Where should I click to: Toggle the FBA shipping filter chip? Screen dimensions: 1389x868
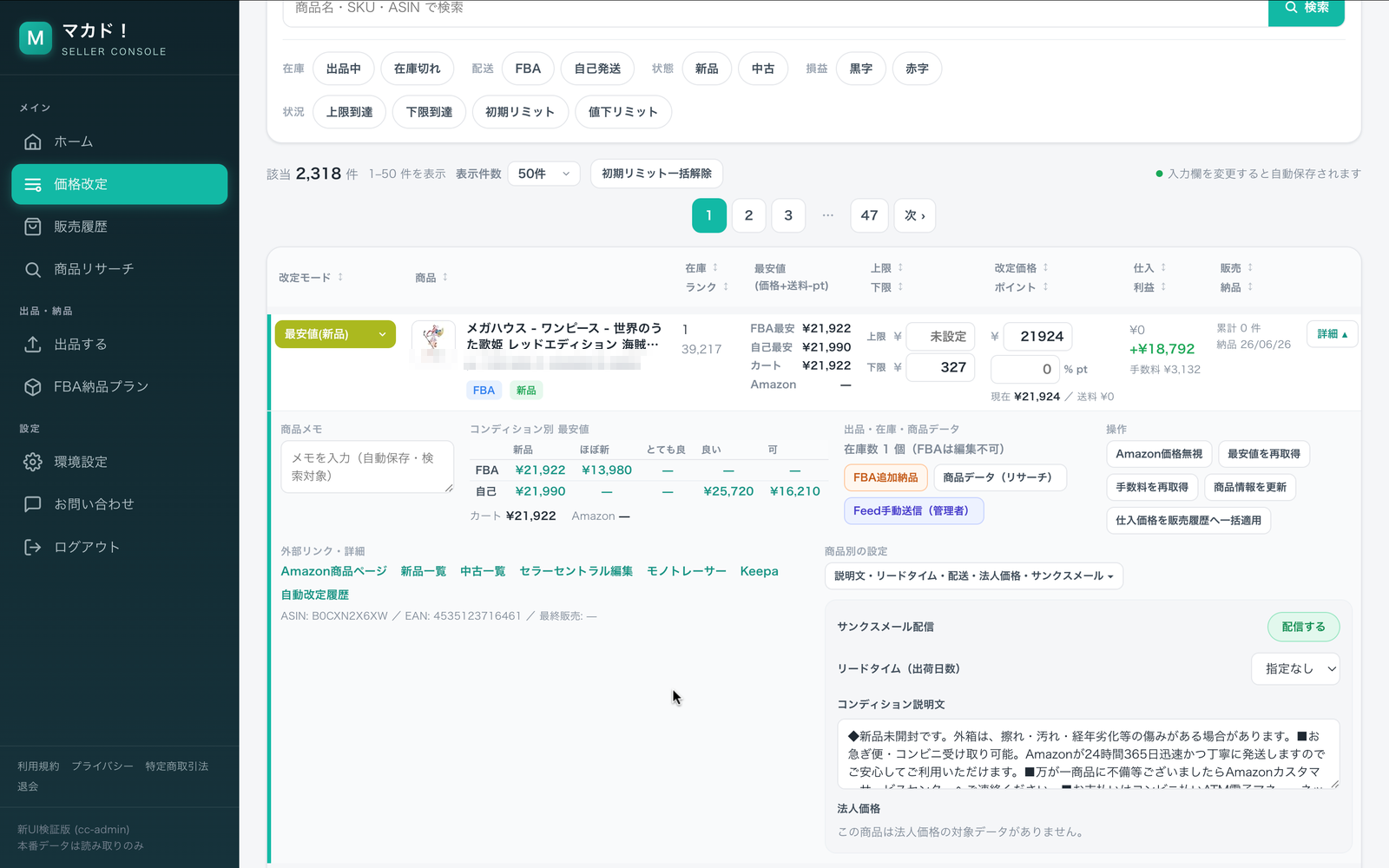coord(528,69)
